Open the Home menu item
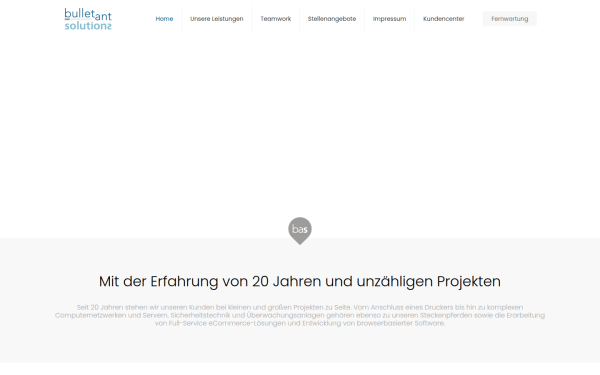 [x=164, y=19]
